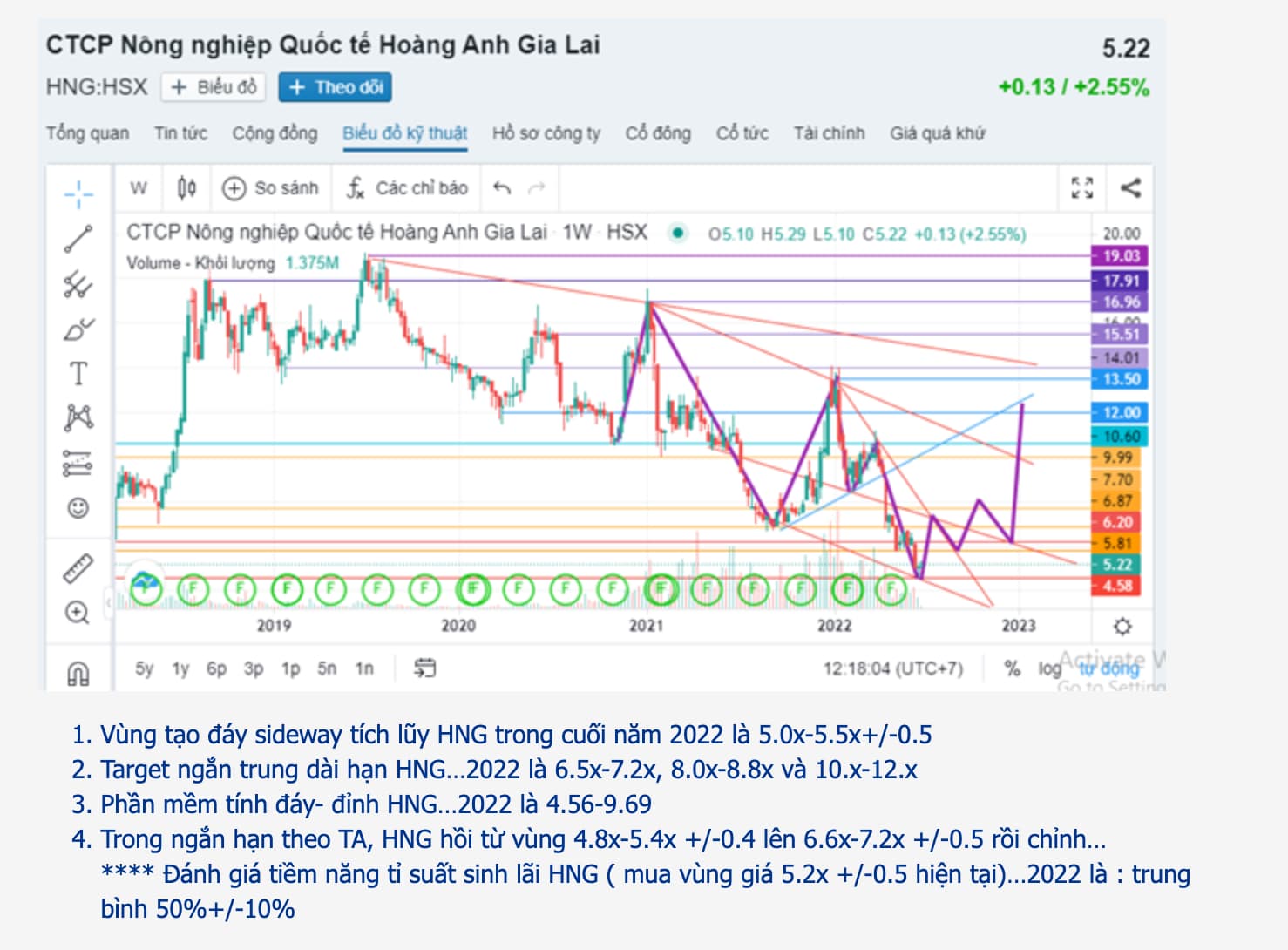Image resolution: width=1288 pixels, height=950 pixels.
Task: Click the 17.91 price level label
Action: pyautogui.click(x=1121, y=281)
